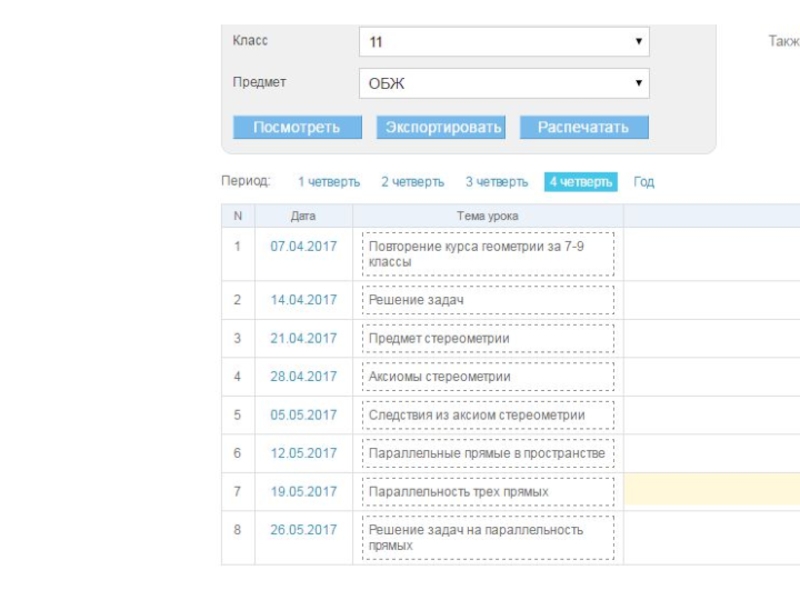Open lesson dated 19.05.2017
This screenshot has width=800, height=600.
point(304,492)
